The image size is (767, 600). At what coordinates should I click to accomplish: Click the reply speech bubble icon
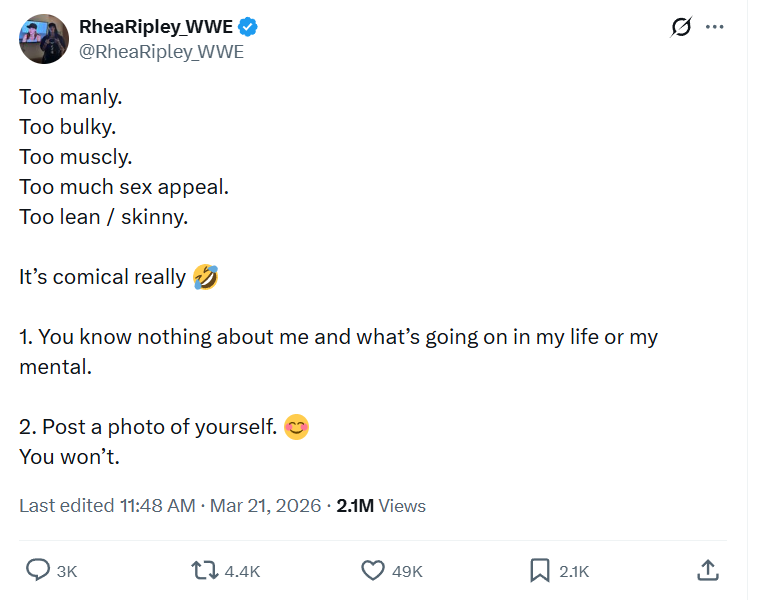point(37,570)
